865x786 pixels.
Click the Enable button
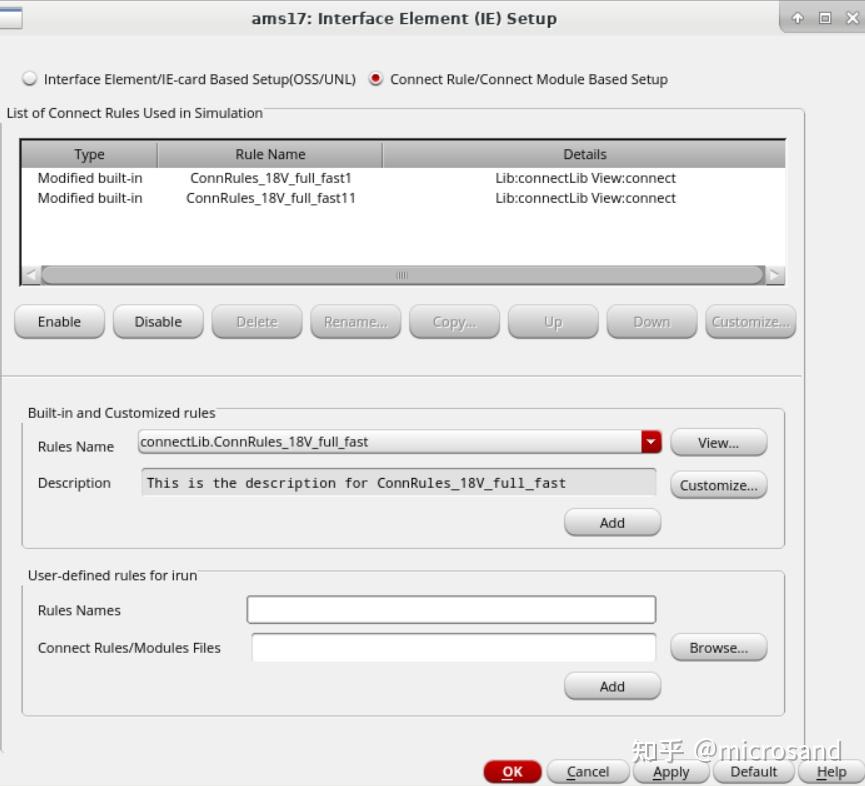pyautogui.click(x=60, y=322)
